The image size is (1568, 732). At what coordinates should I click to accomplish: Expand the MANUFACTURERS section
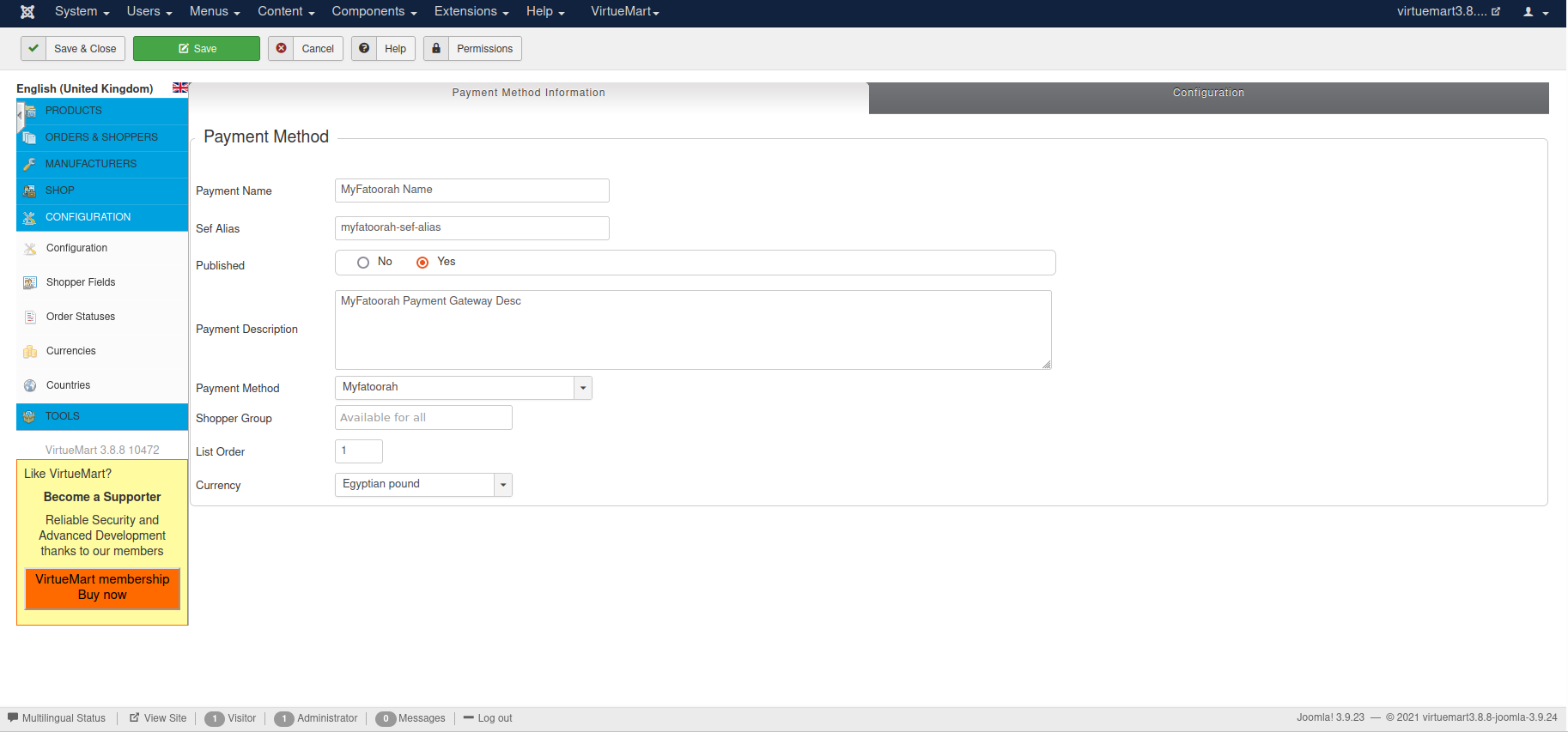(102, 165)
